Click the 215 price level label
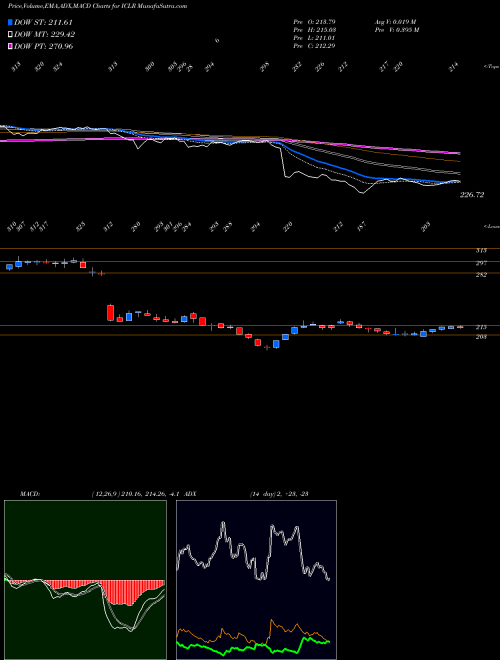This screenshot has width=500, height=660. 481,327
